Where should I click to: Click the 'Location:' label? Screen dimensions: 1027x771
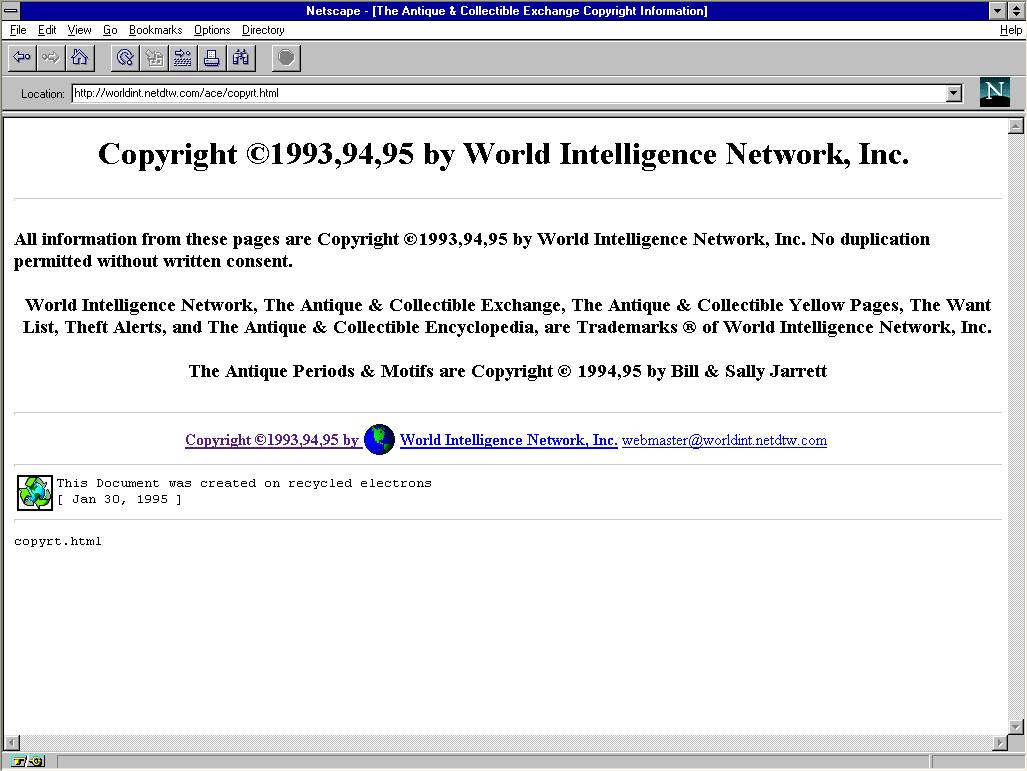43,94
